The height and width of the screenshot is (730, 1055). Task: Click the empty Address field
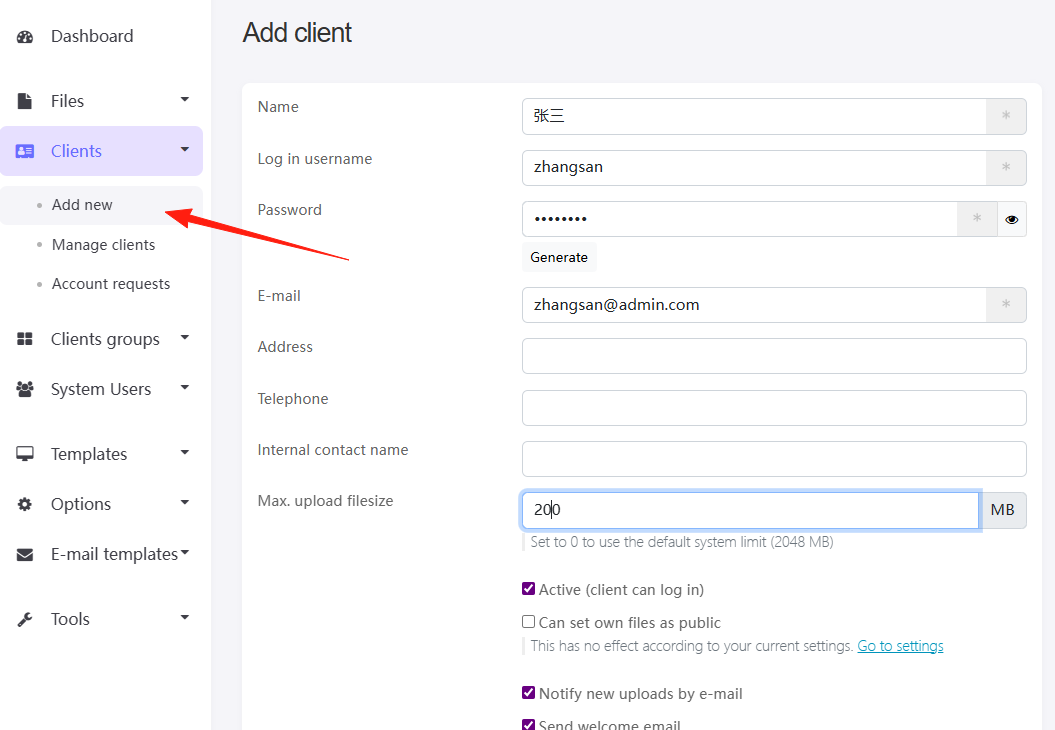(774, 356)
